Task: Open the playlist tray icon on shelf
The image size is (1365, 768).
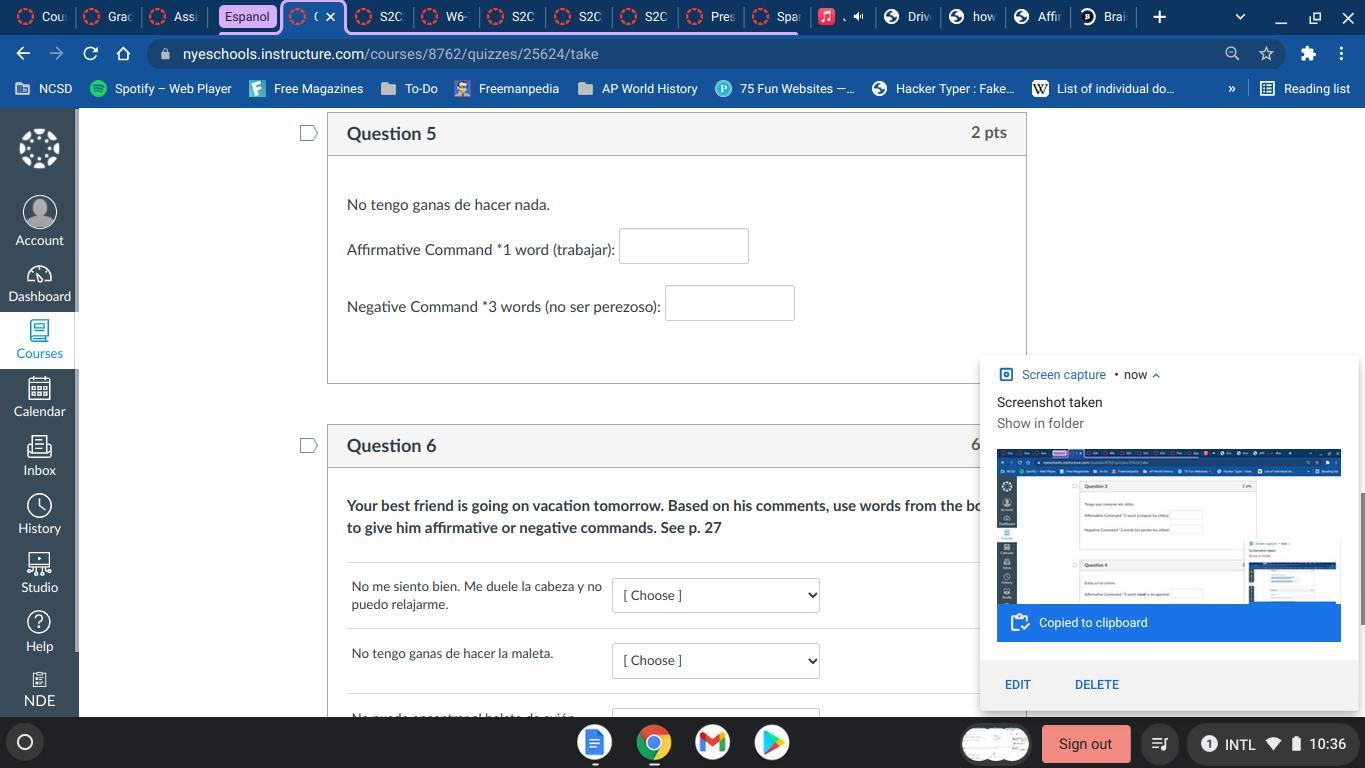Action: coord(1159,744)
